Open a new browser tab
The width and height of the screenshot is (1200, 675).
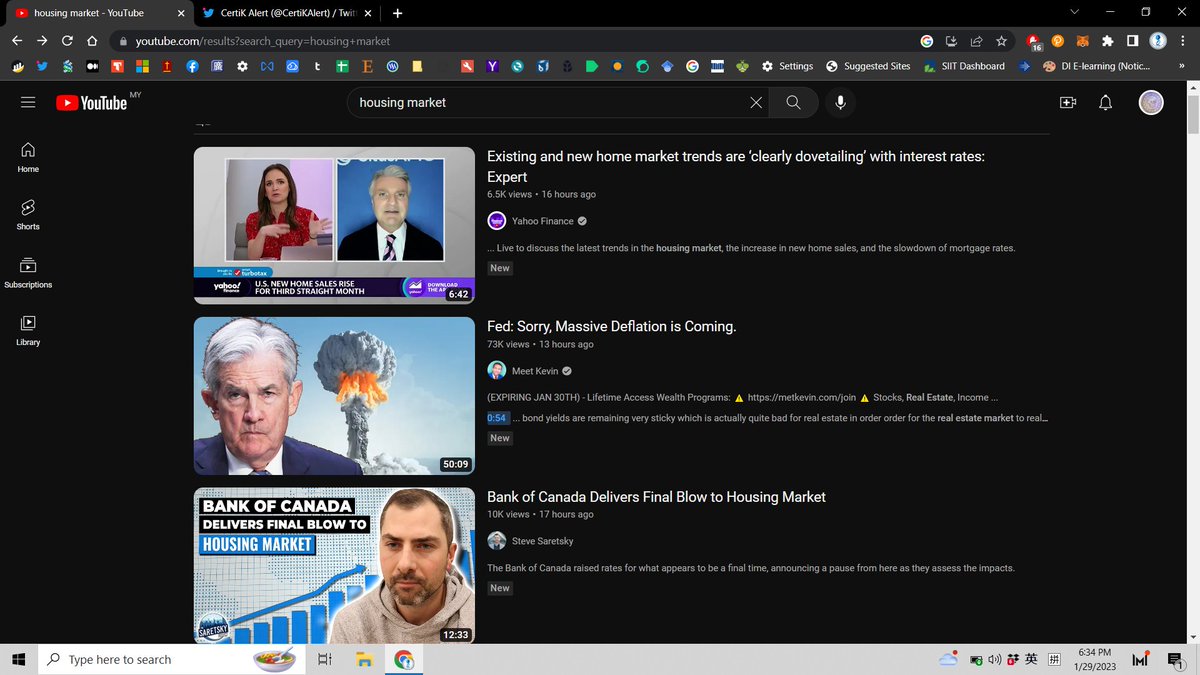[397, 13]
